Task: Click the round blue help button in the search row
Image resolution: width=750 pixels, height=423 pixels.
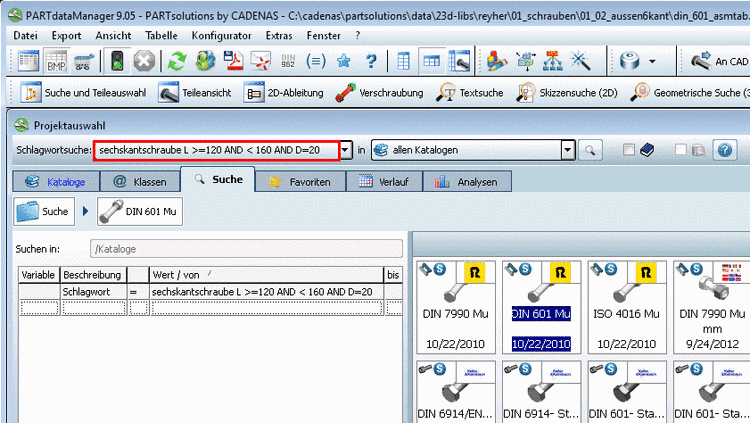Action: click(x=725, y=150)
